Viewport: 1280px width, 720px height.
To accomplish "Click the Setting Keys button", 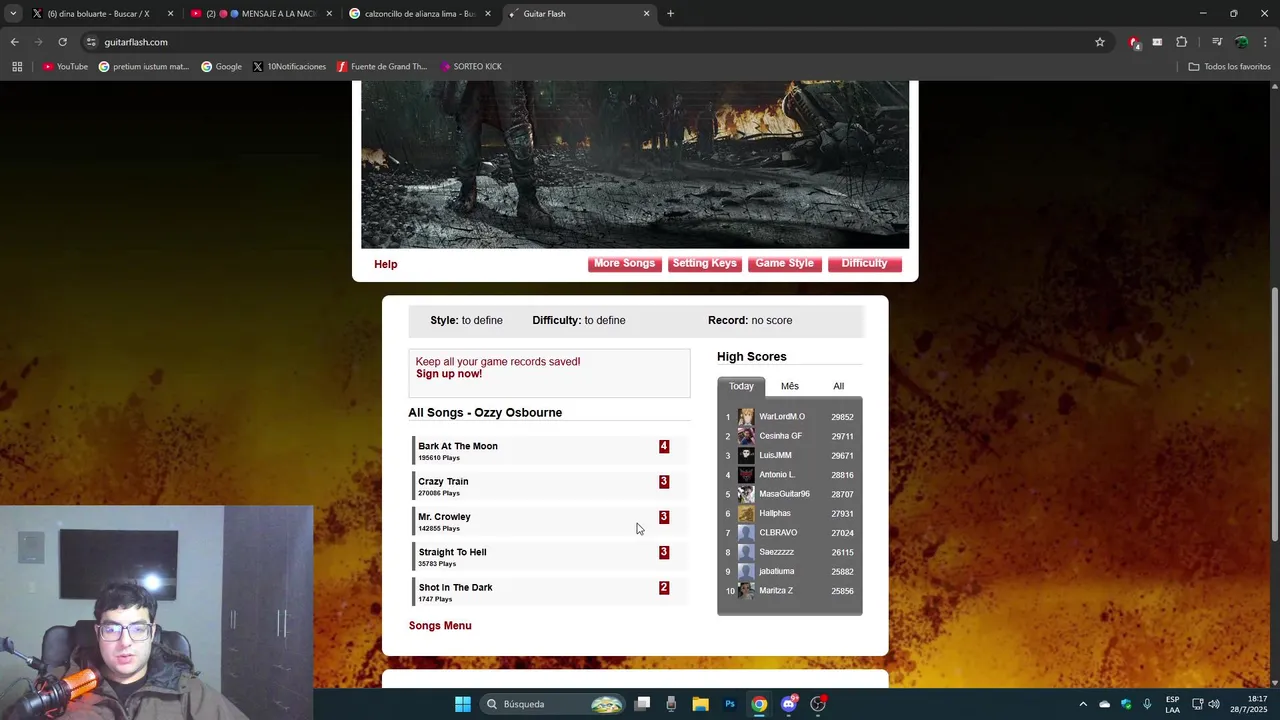I will [704, 264].
